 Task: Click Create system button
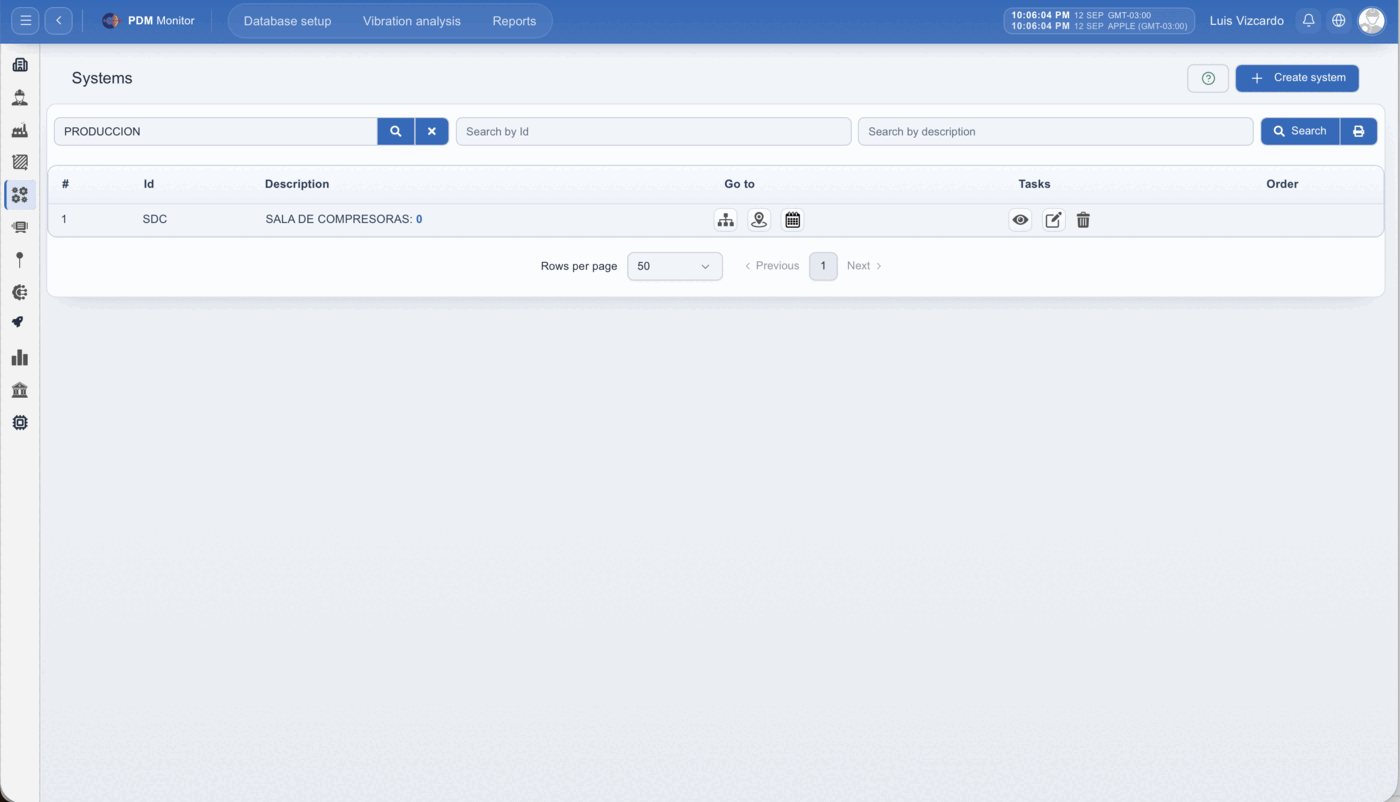[1297, 78]
